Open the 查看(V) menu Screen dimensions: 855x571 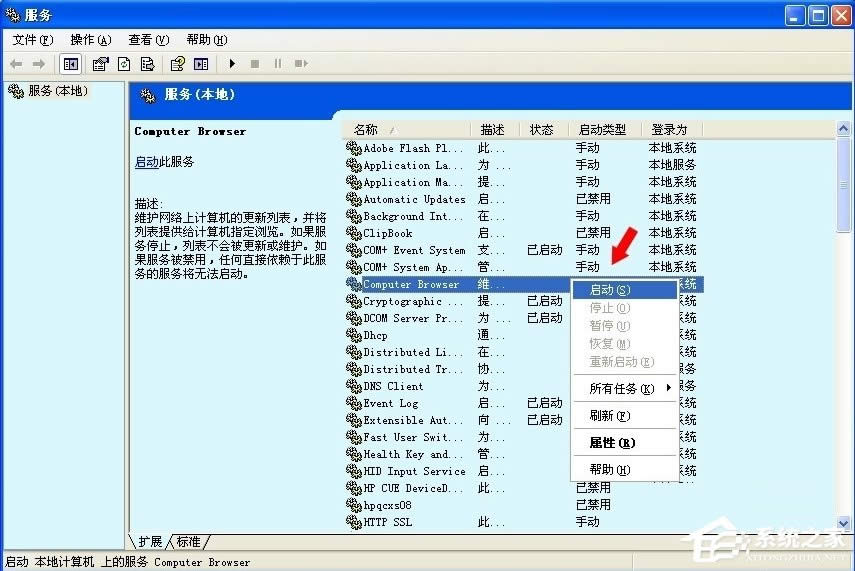(148, 40)
